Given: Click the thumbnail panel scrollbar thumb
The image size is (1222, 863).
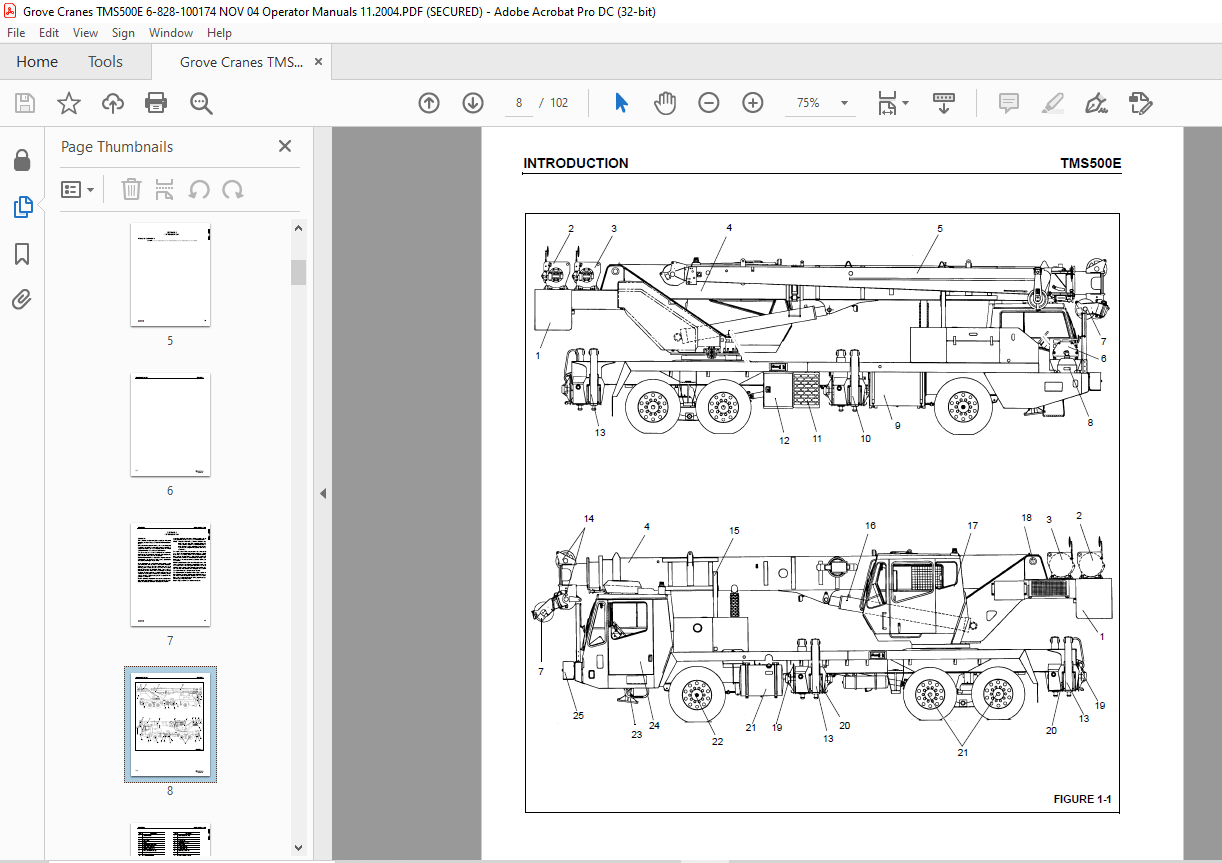Looking at the screenshot, I should pos(298,272).
